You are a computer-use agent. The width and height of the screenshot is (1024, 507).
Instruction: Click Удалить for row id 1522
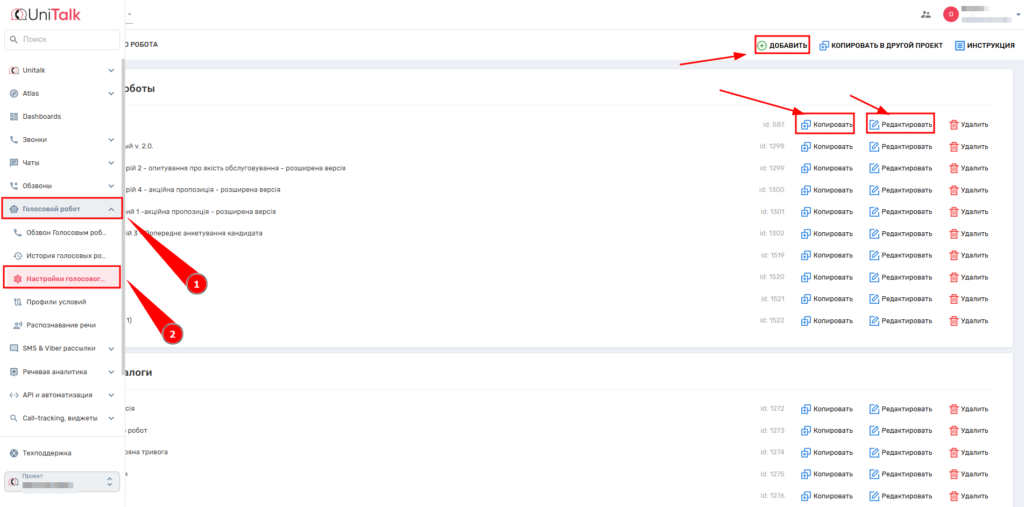[968, 321]
